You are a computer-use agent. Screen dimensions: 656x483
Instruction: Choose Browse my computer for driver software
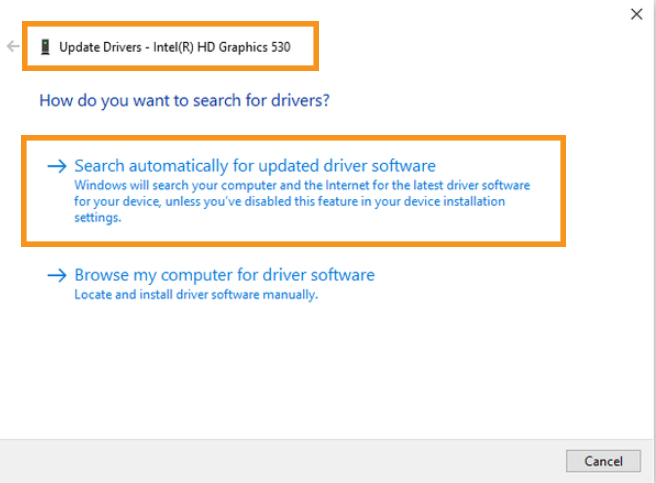[224, 275]
